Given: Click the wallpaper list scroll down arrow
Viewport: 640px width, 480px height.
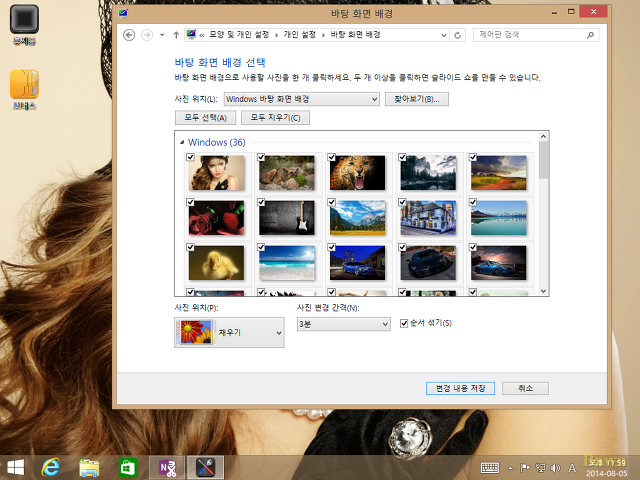Looking at the screenshot, I should 543,291.
